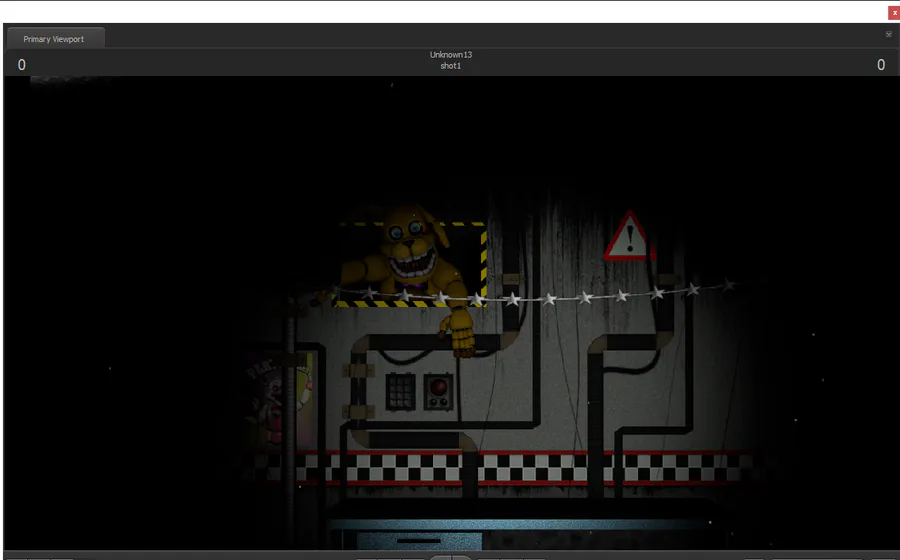Screen dimensions: 900x560
Task: Click the Unknown13 session name label
Action: 451,55
